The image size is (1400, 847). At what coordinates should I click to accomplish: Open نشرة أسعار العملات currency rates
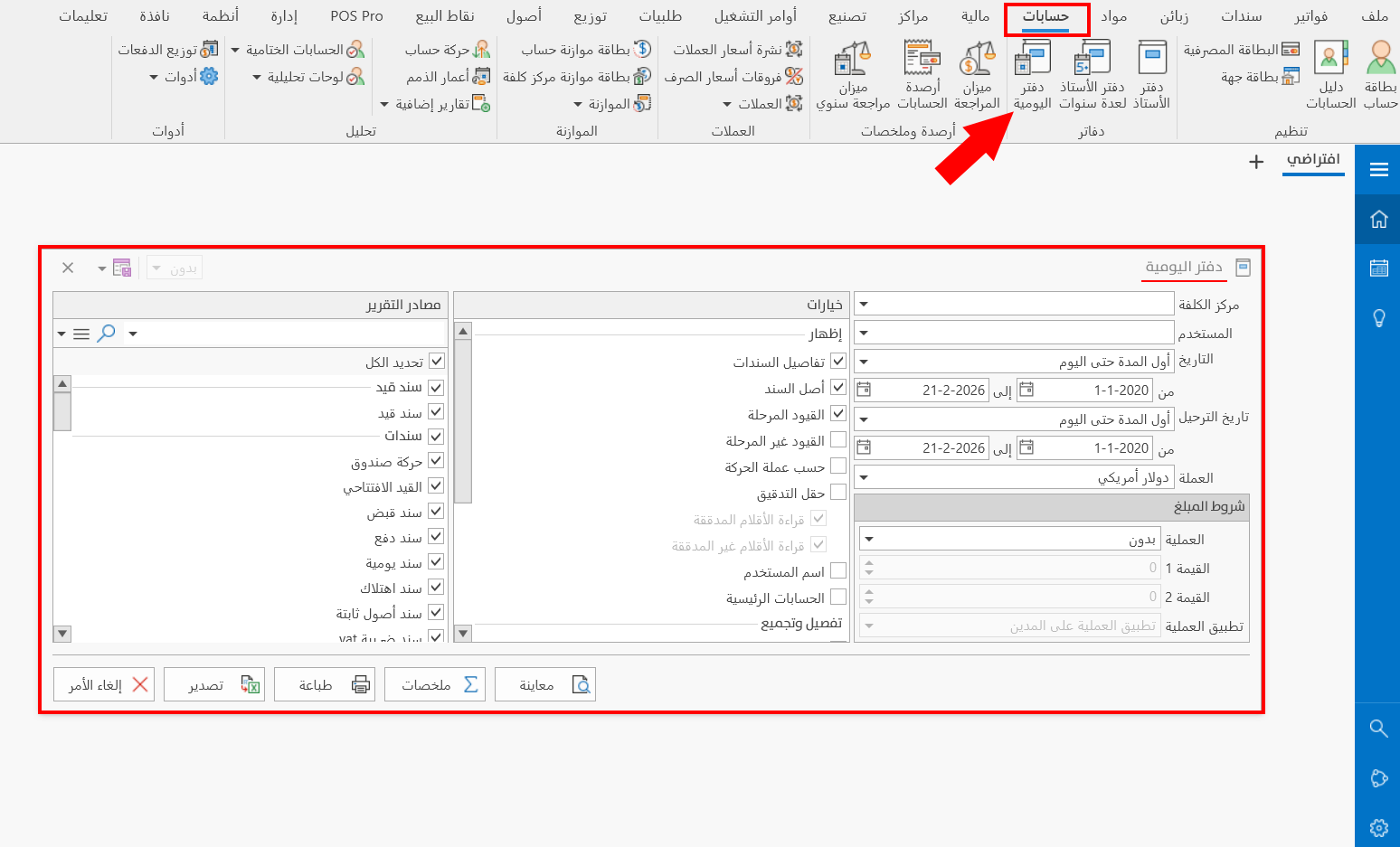738,50
